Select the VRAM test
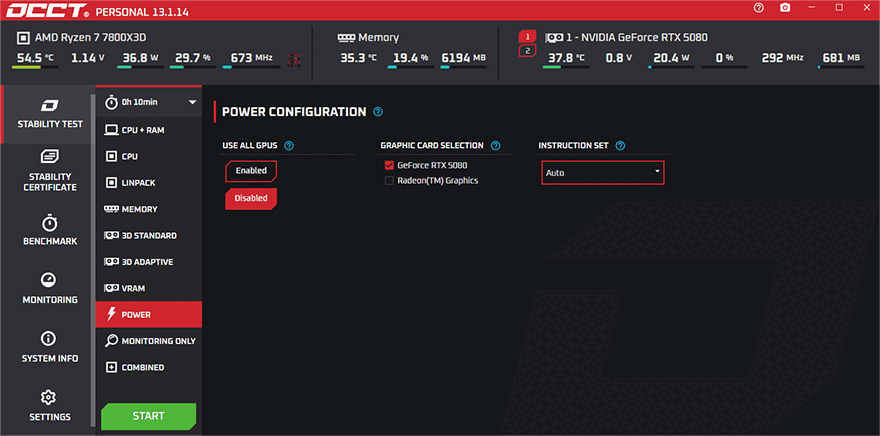Screen dimensions: 880x436 (149, 288)
